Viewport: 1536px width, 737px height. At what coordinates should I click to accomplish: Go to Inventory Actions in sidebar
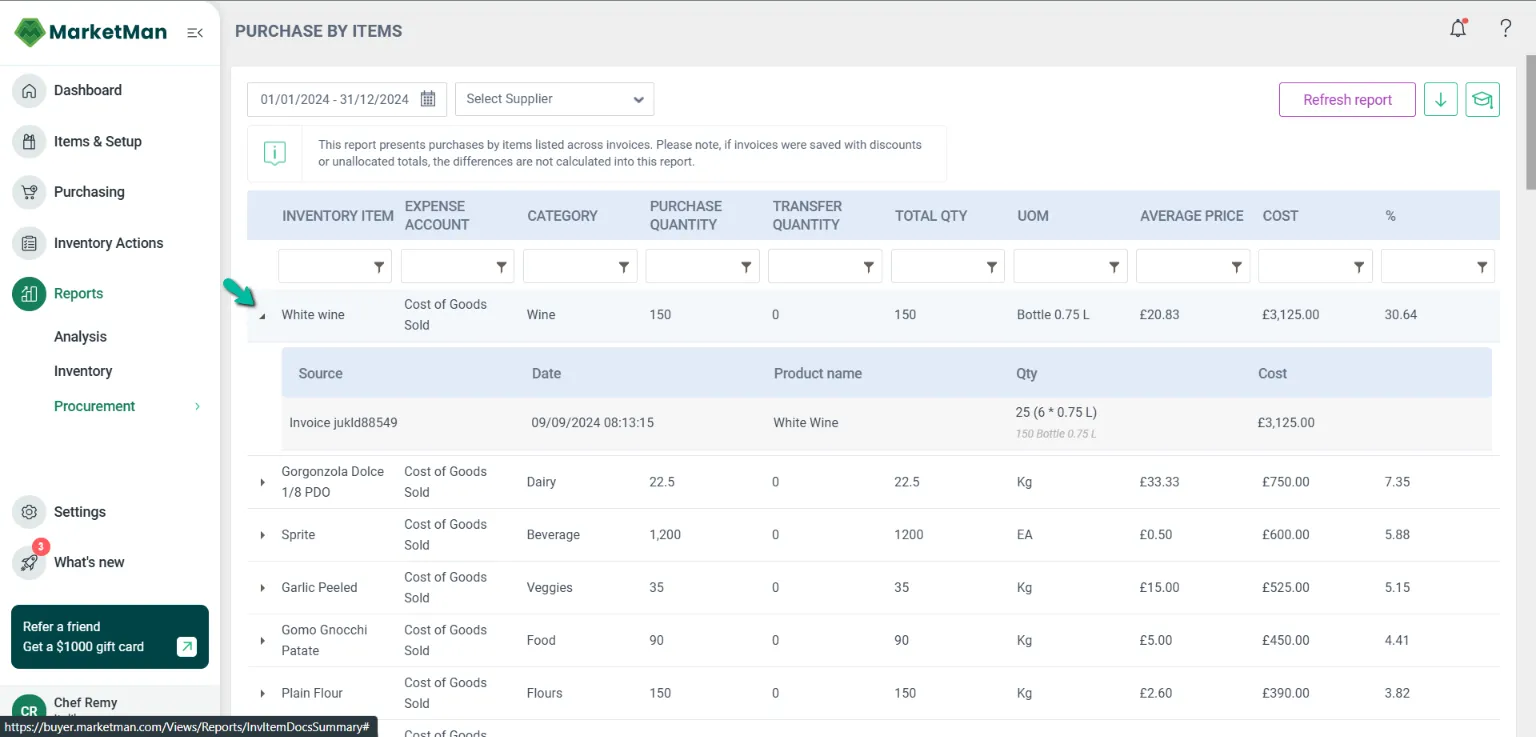[108, 243]
